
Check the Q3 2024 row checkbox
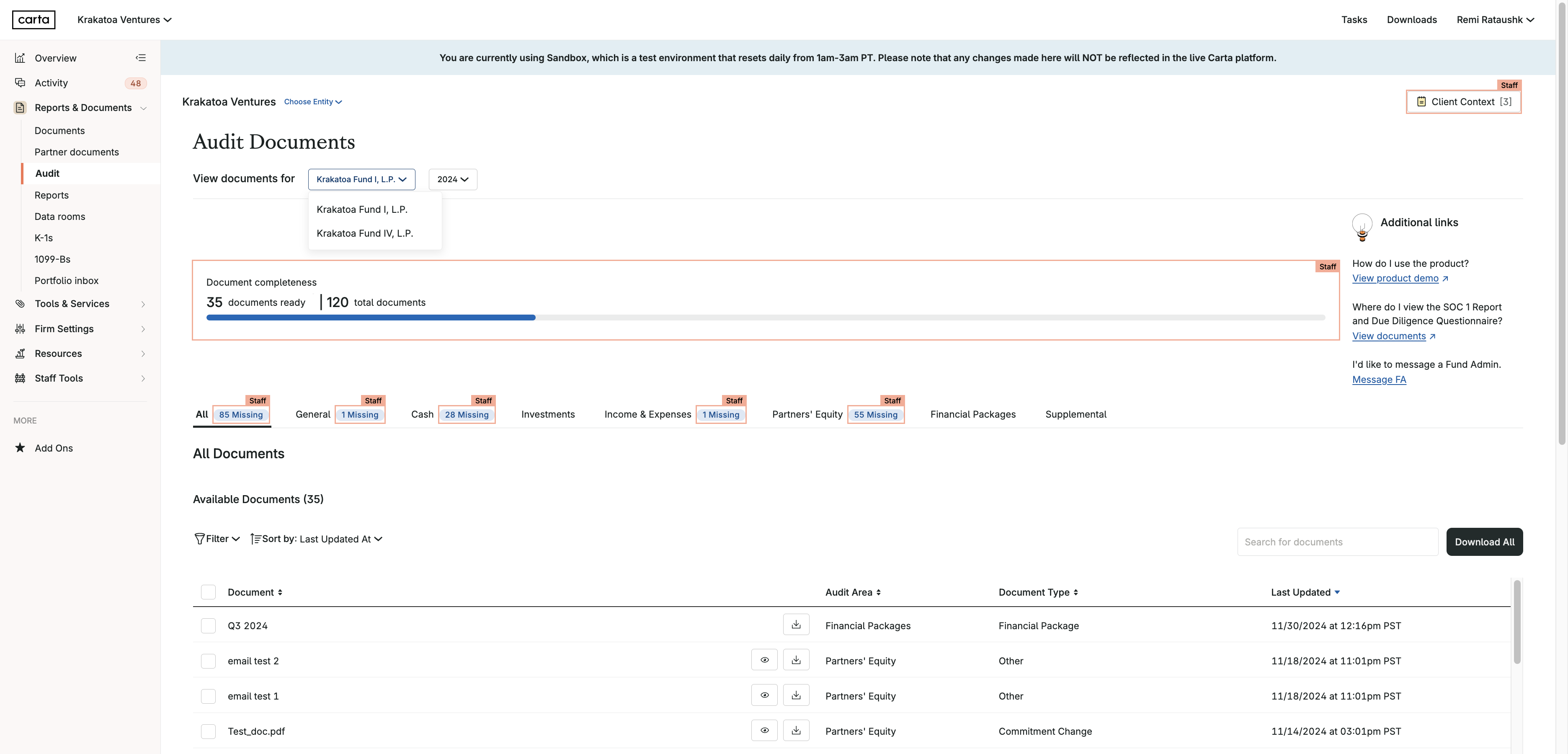point(208,625)
